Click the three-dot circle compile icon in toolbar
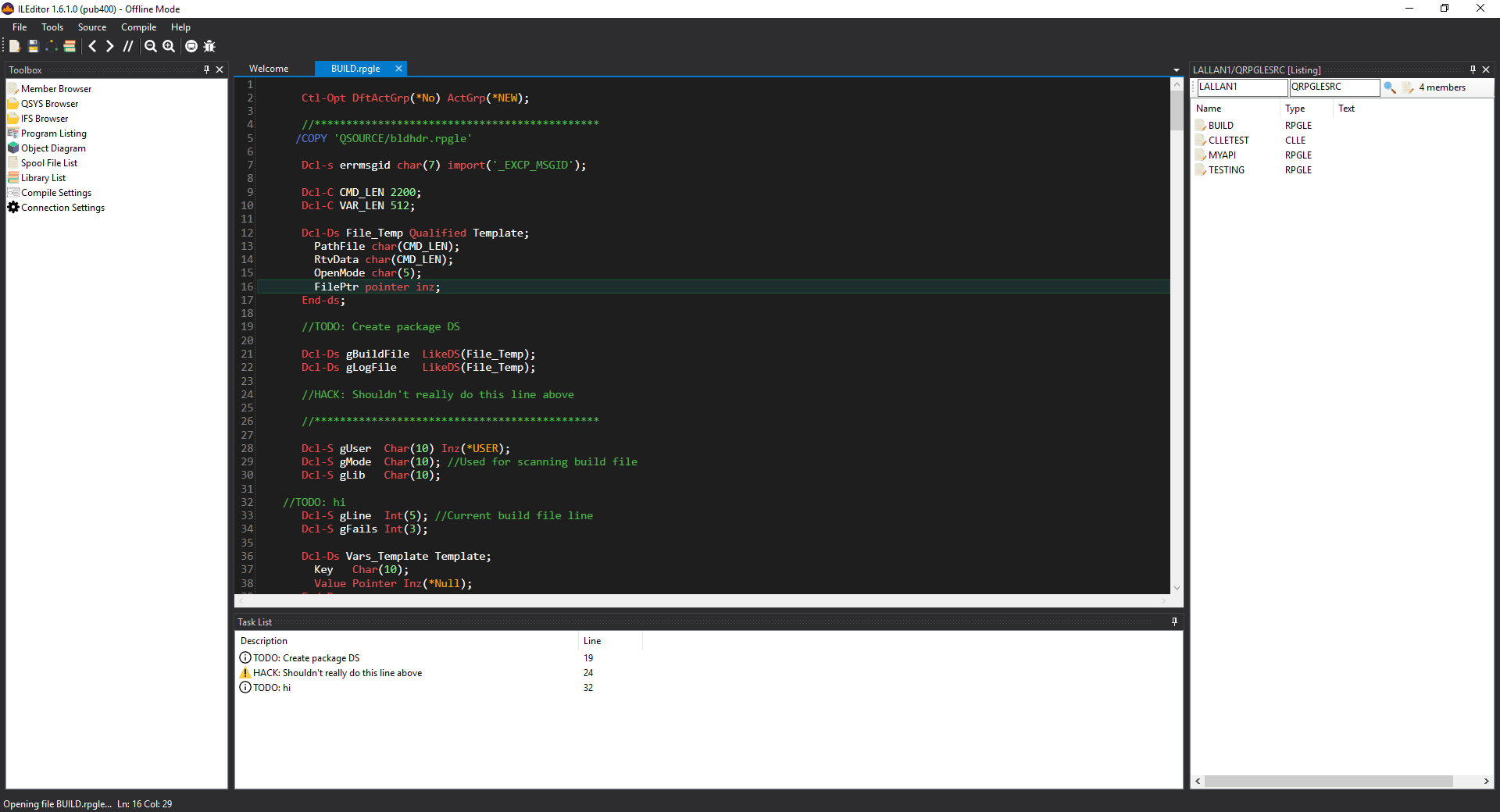 52,46
